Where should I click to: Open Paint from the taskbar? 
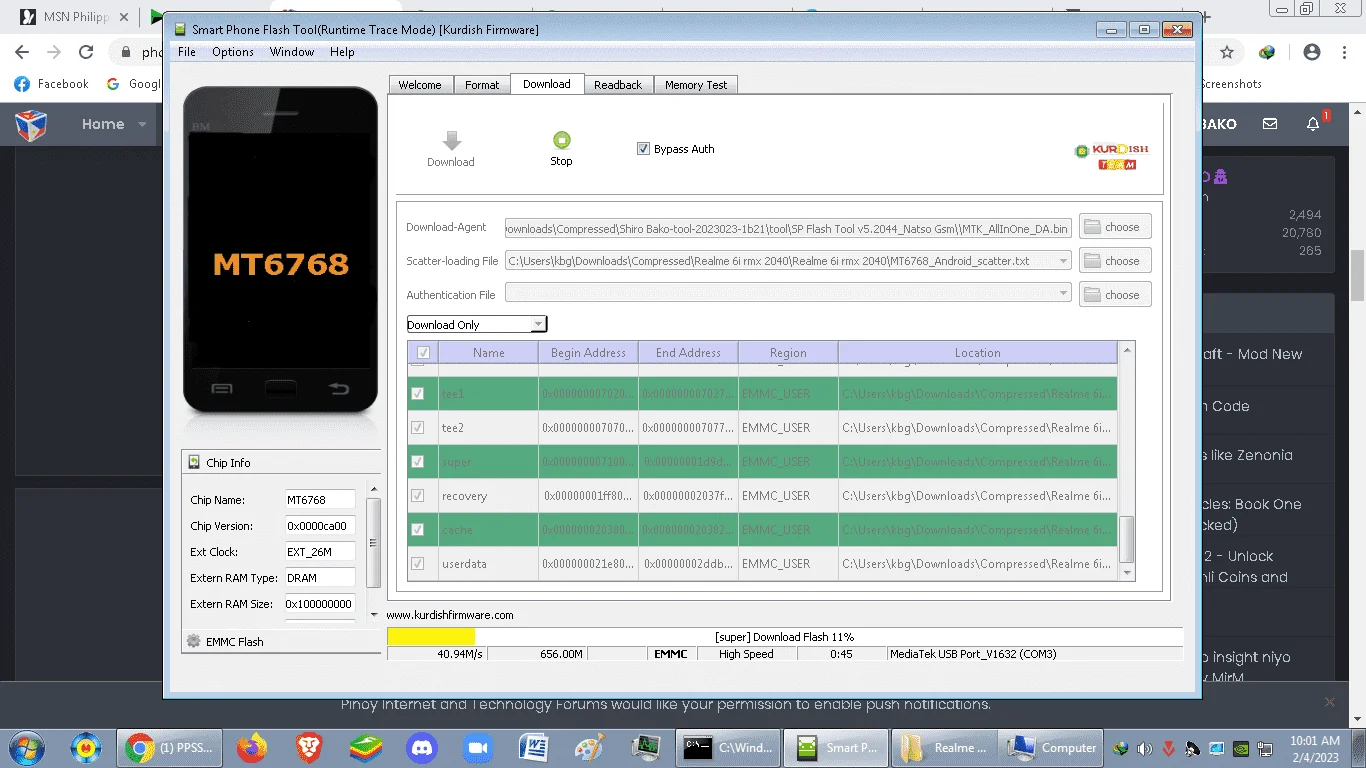pyautogui.click(x=591, y=747)
